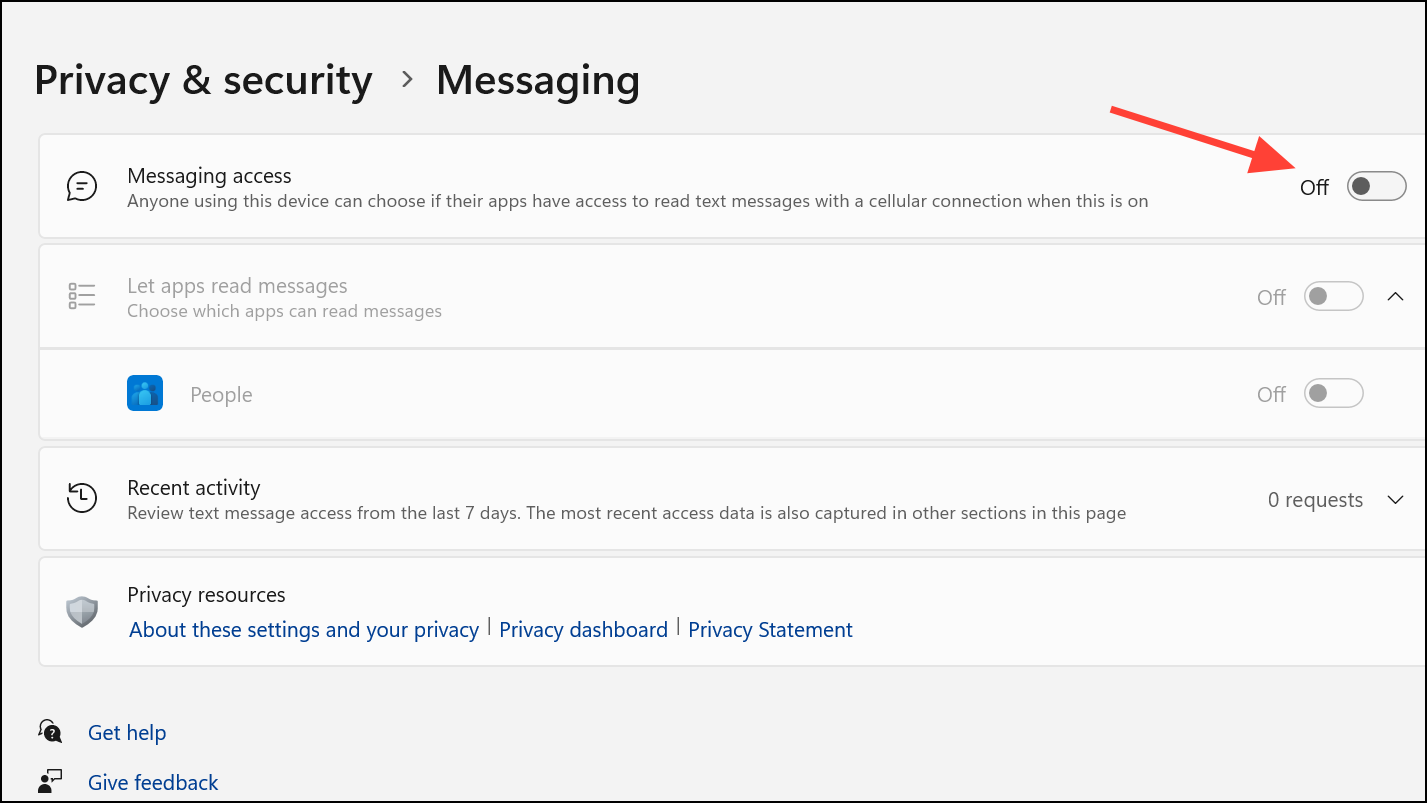Viewport: 1427px width, 803px height.
Task: Turn on the Messaging access toggle
Action: pos(1376,186)
